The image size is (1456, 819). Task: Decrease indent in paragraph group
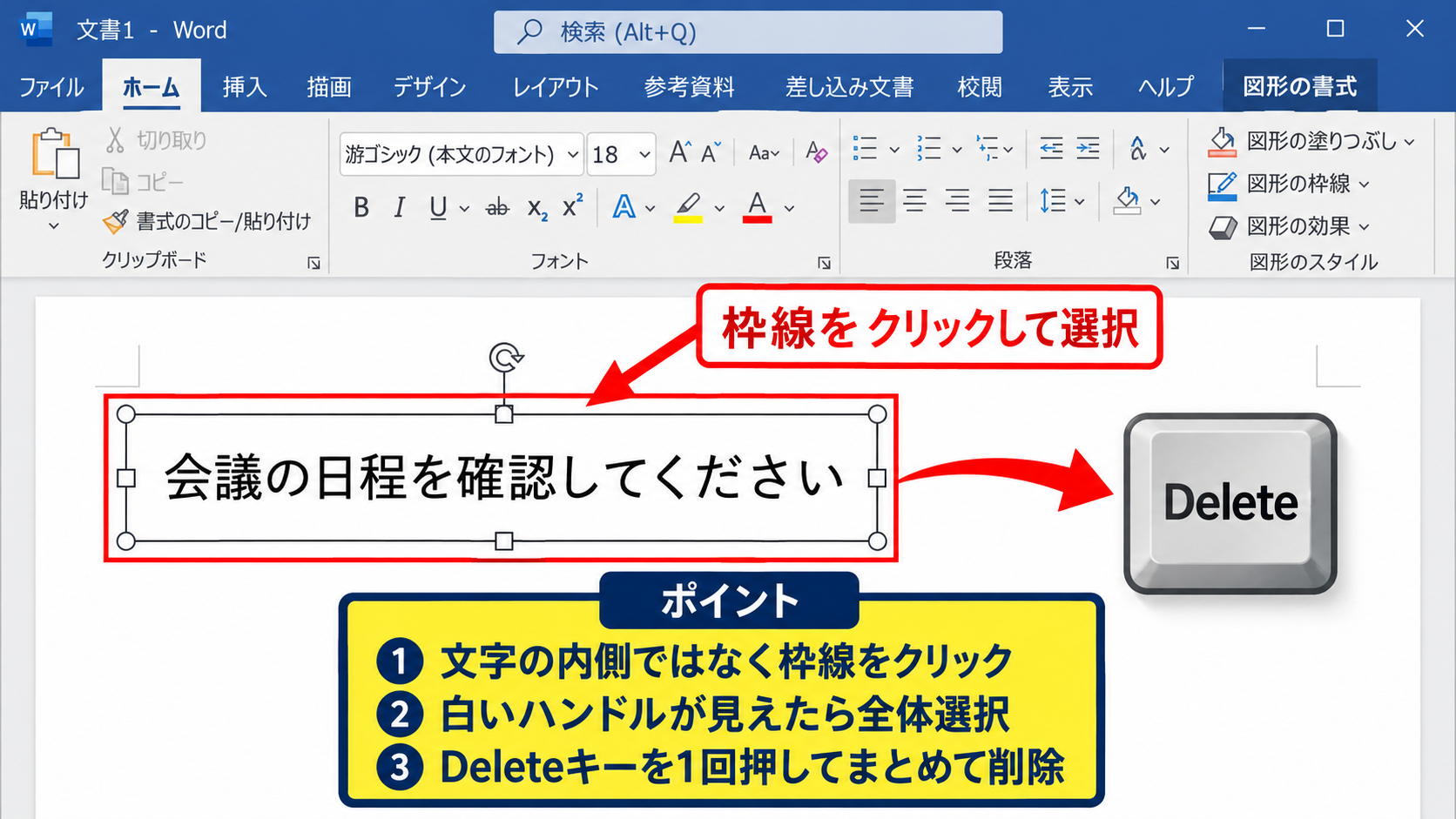click(1051, 149)
